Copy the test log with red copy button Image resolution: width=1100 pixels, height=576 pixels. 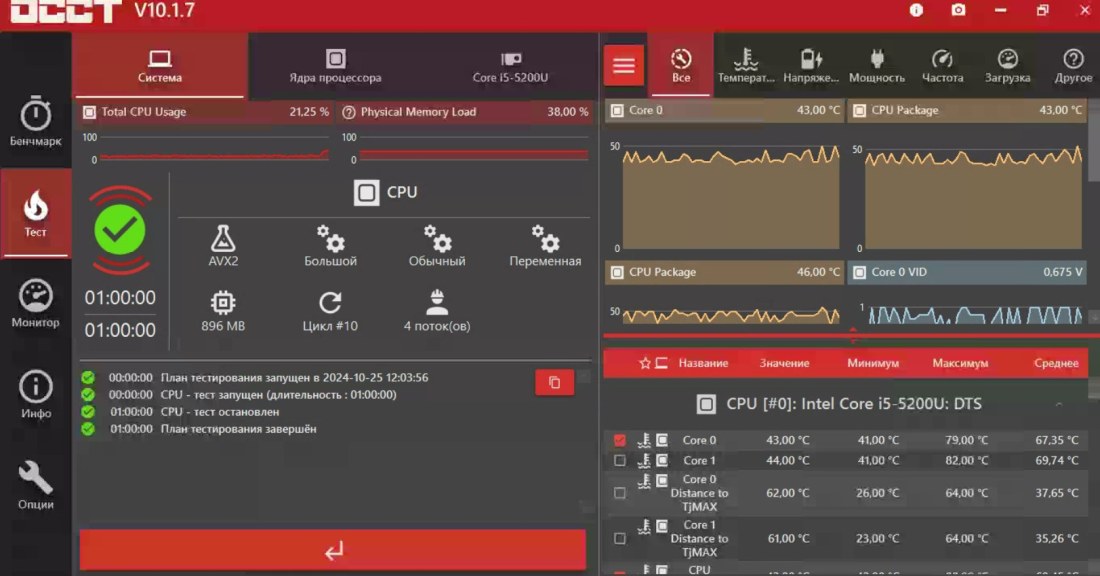tap(554, 382)
